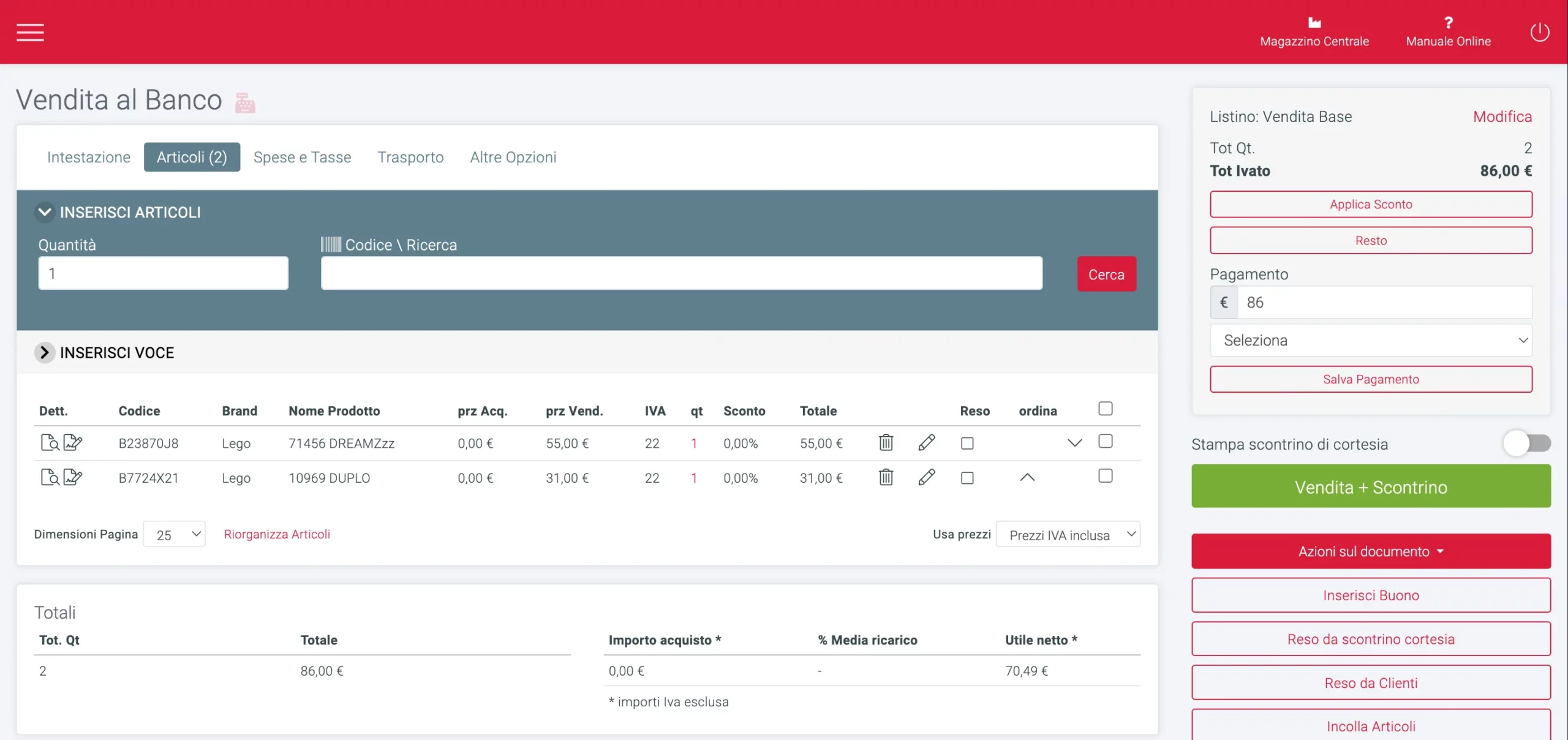The image size is (1568, 740).
Task: Tick Reso checkbox for 71456 DREAMZzz
Action: tap(967, 443)
